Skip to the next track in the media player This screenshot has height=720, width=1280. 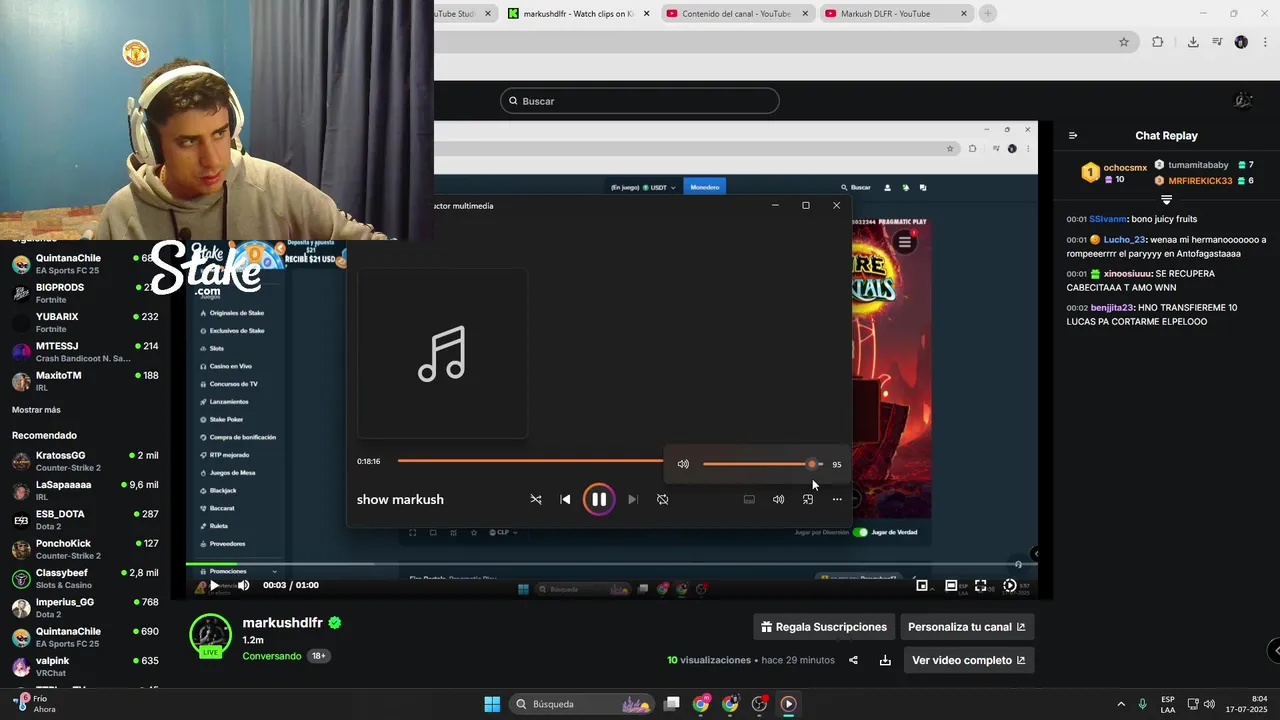coord(632,499)
